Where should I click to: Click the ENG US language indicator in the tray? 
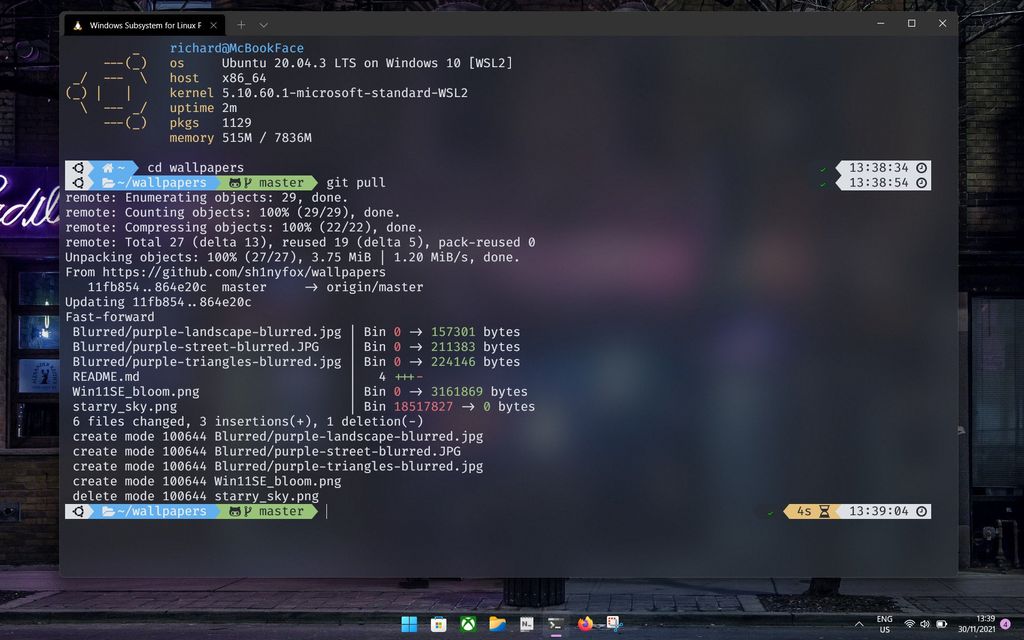(x=884, y=623)
